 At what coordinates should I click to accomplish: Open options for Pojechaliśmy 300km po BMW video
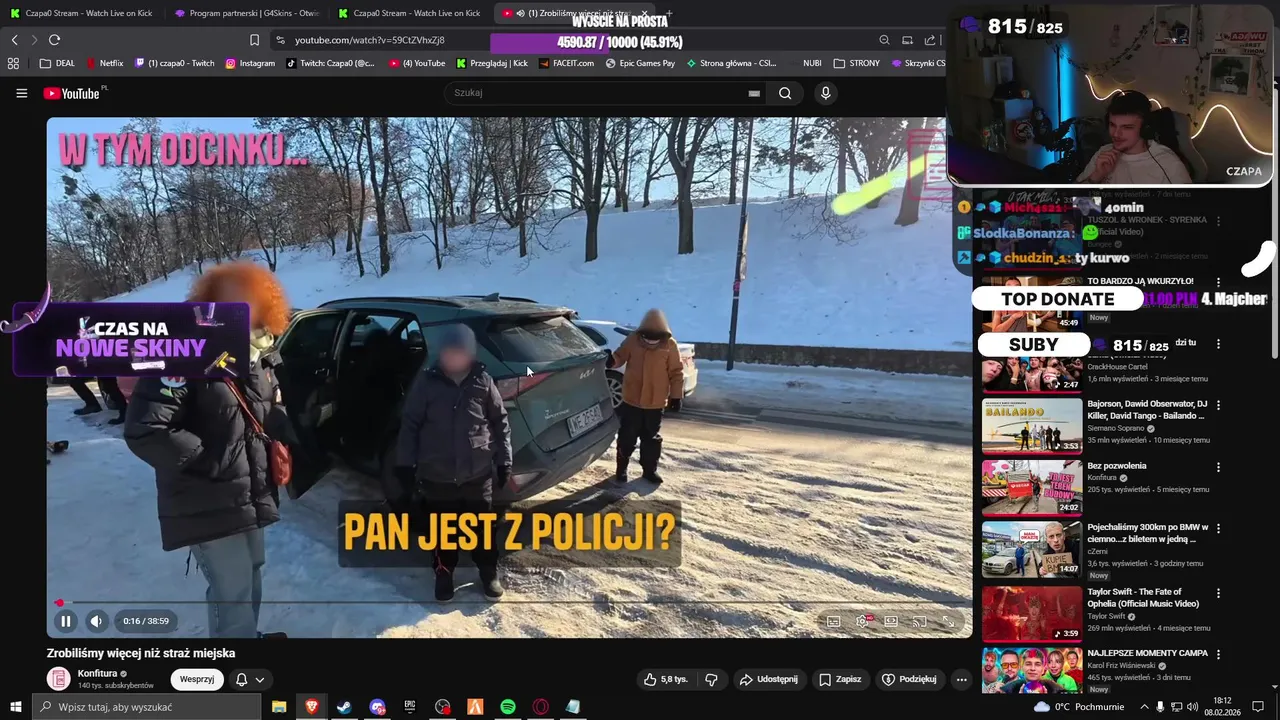click(x=1218, y=528)
